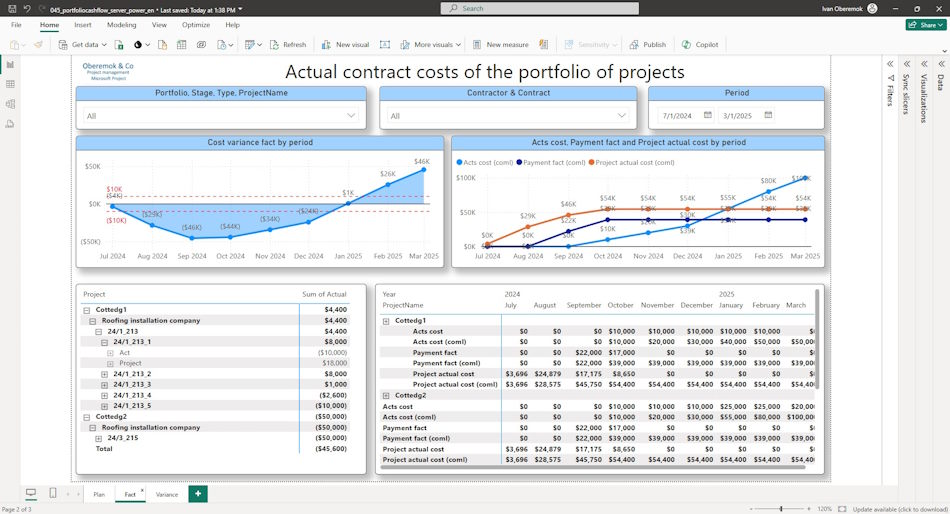Save the report using the save icon
950x514 pixels.
(x=12, y=9)
